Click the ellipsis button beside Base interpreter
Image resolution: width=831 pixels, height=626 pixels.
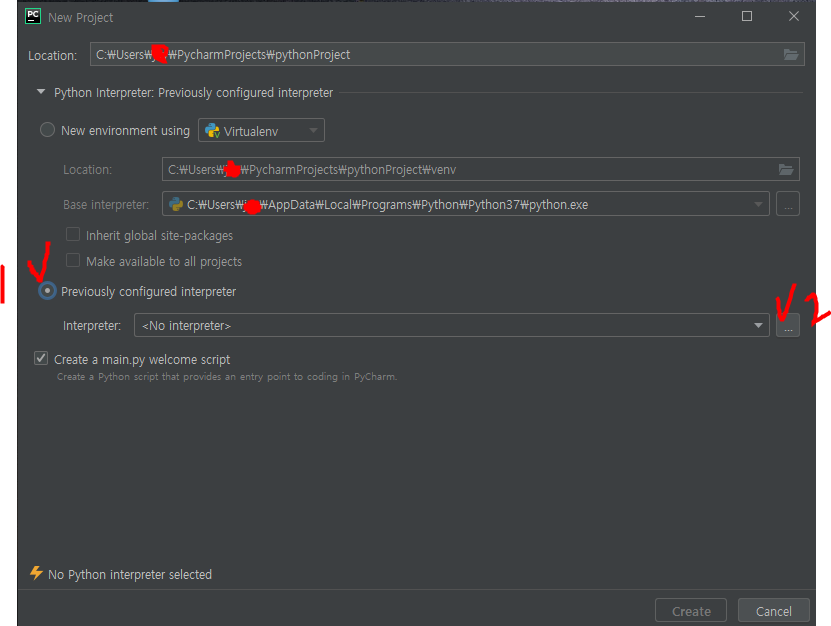point(788,204)
